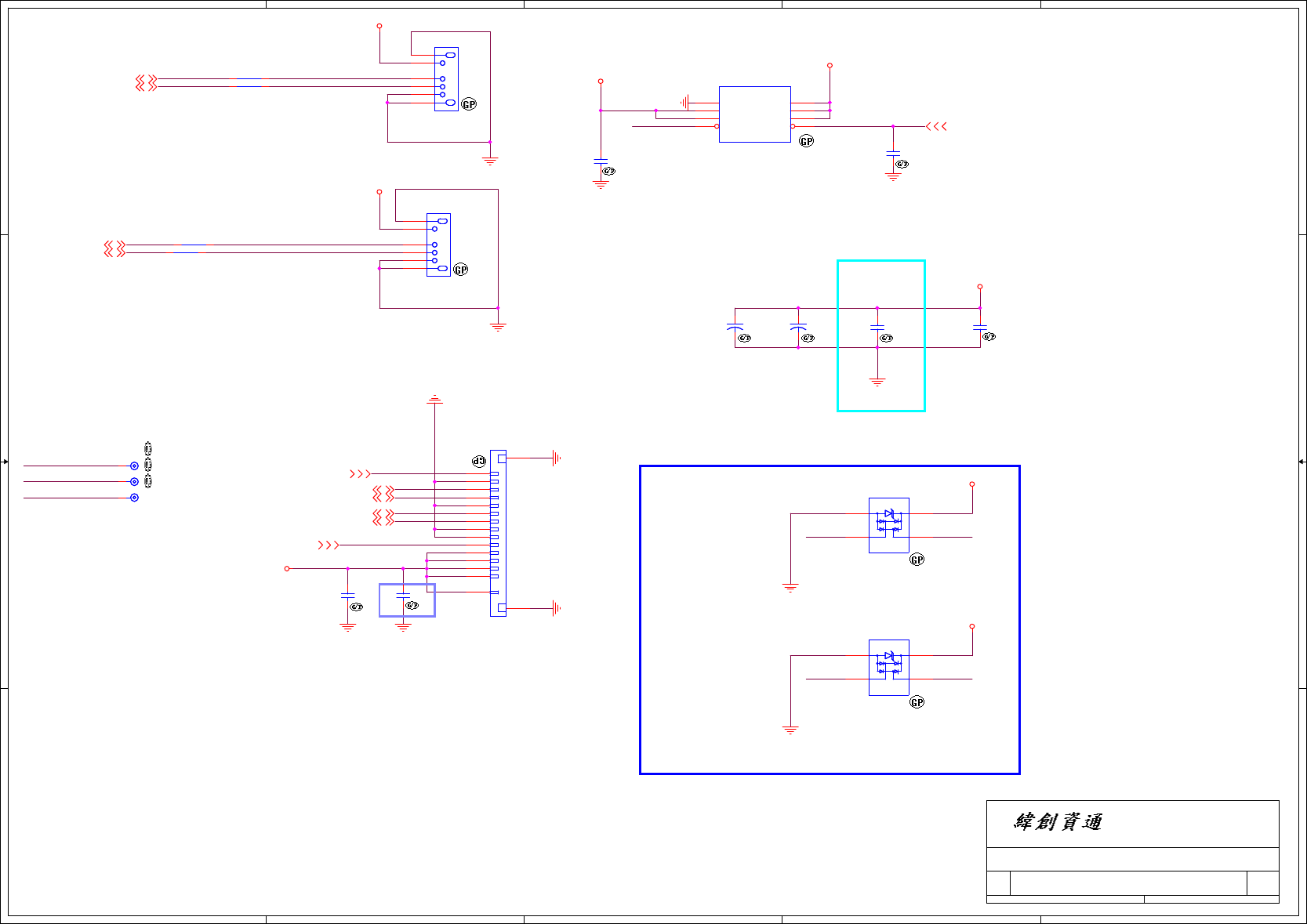The image size is (1307, 924).
Task: Select the capacitor on the IC output line
Action: (x=893, y=154)
